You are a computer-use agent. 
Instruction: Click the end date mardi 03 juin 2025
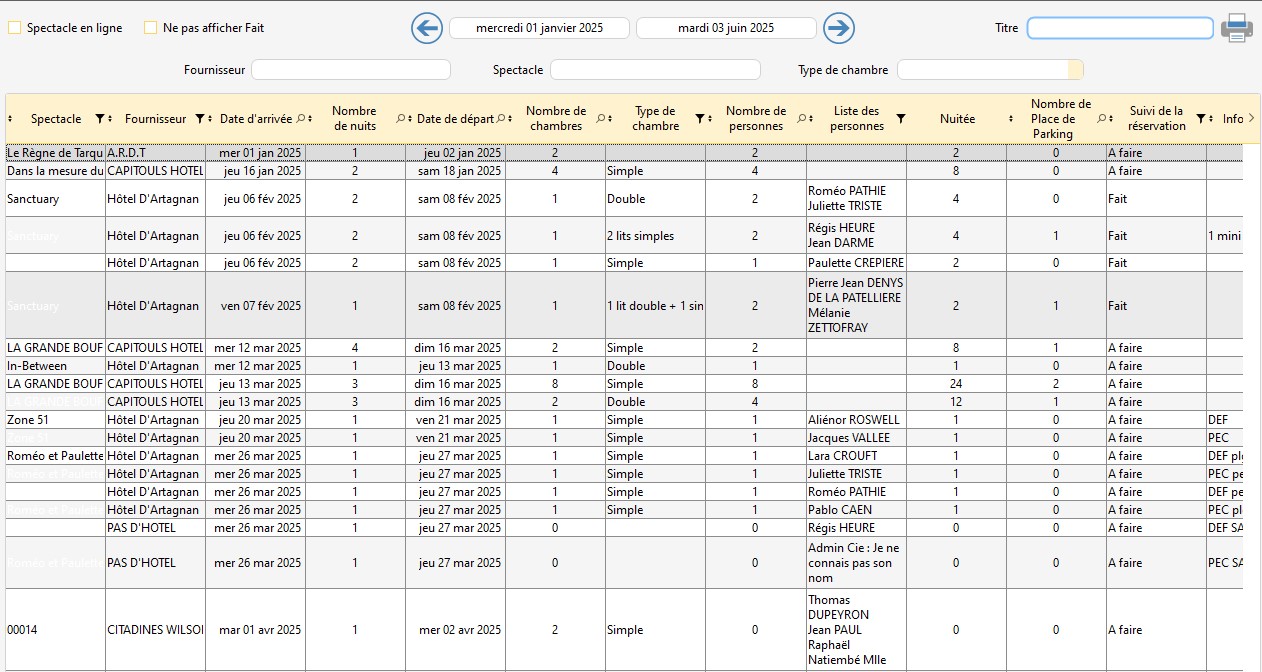726,28
